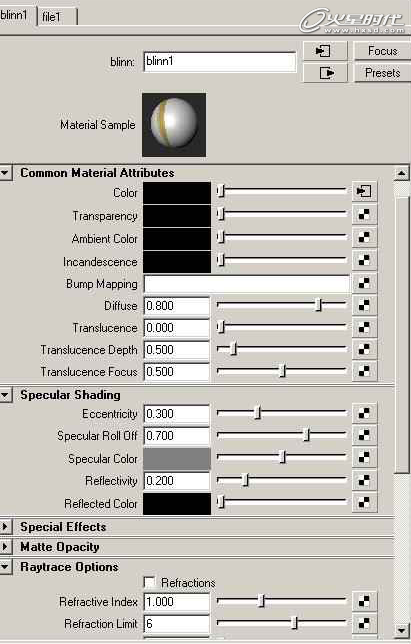
Task: Click the vertical scrollbar thumb
Action: (402, 335)
